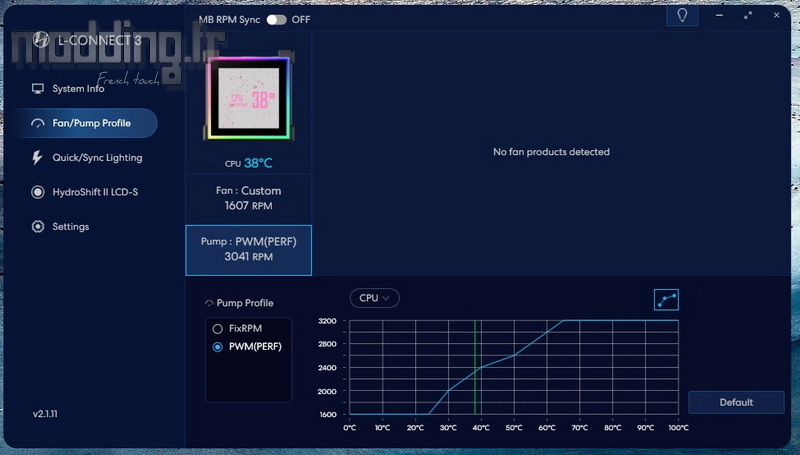
Task: Click the Settings gear icon
Action: (x=38, y=227)
